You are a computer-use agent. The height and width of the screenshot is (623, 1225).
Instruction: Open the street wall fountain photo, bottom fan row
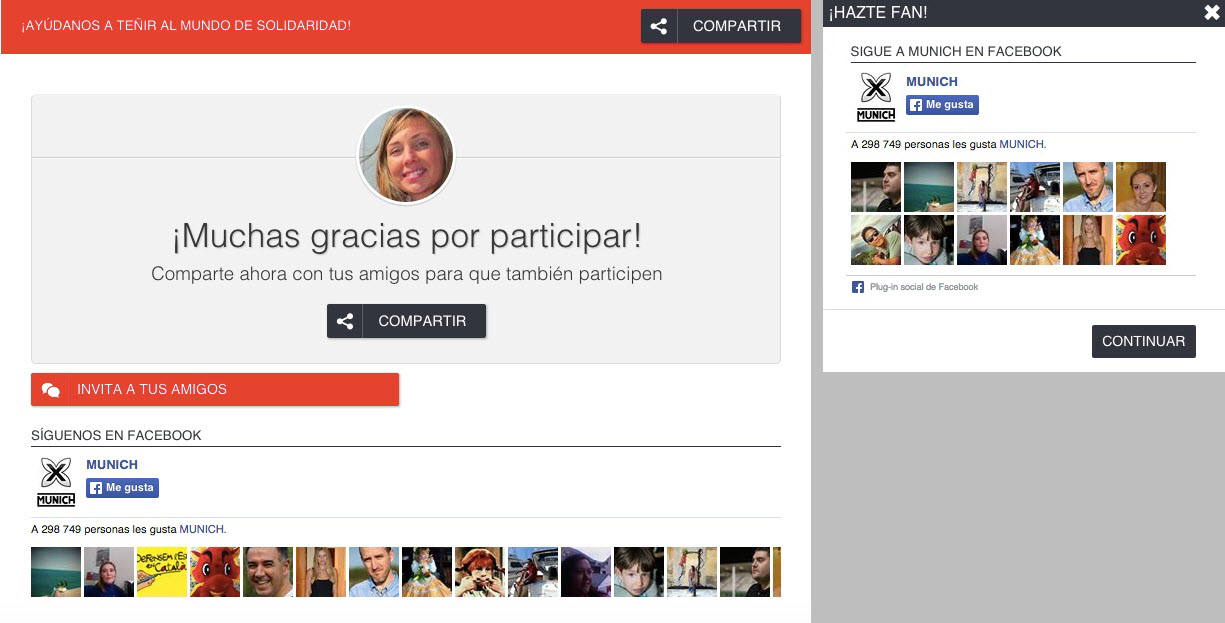(x=692, y=572)
